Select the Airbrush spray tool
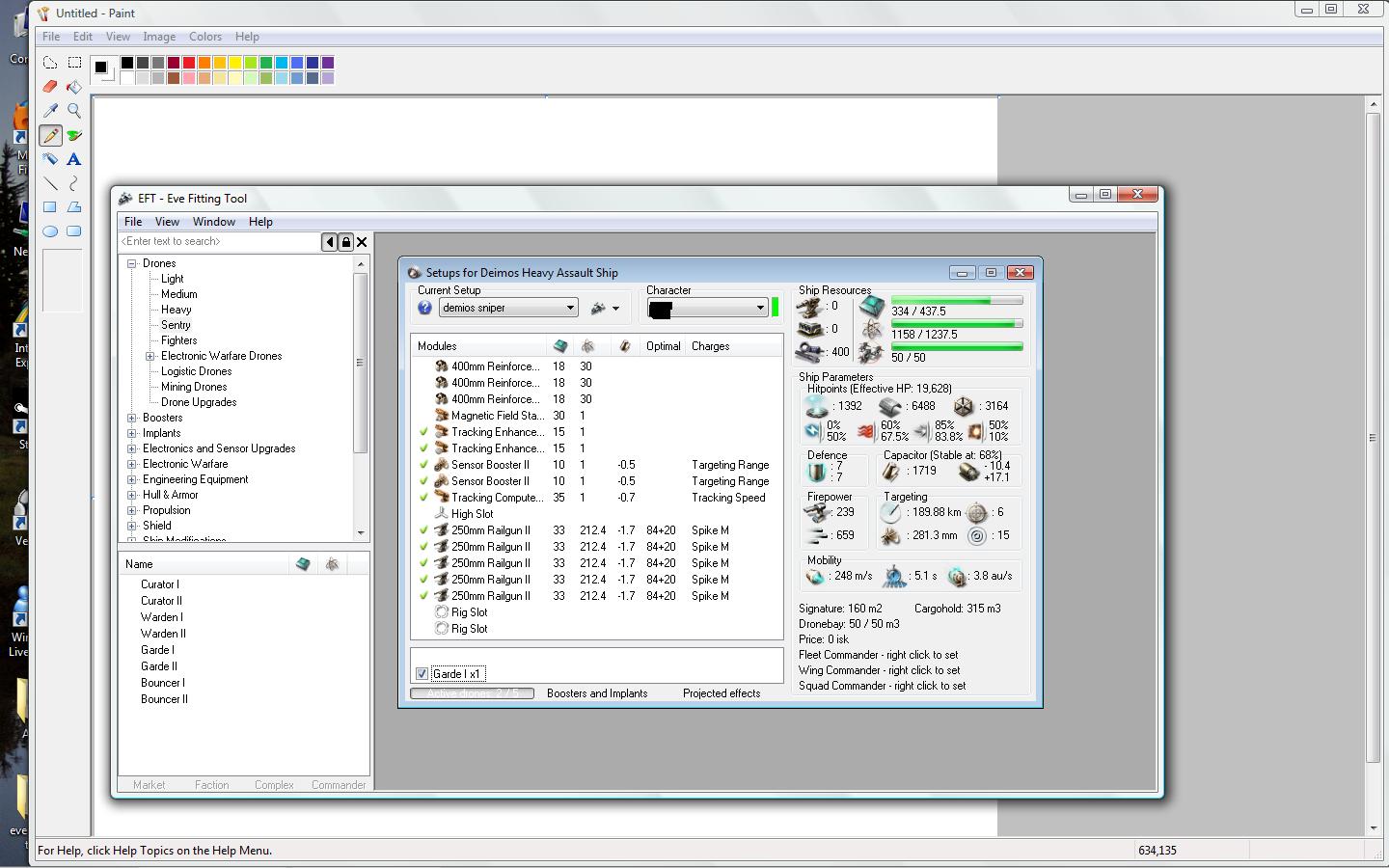Screen dimensions: 1389x868 point(50,159)
